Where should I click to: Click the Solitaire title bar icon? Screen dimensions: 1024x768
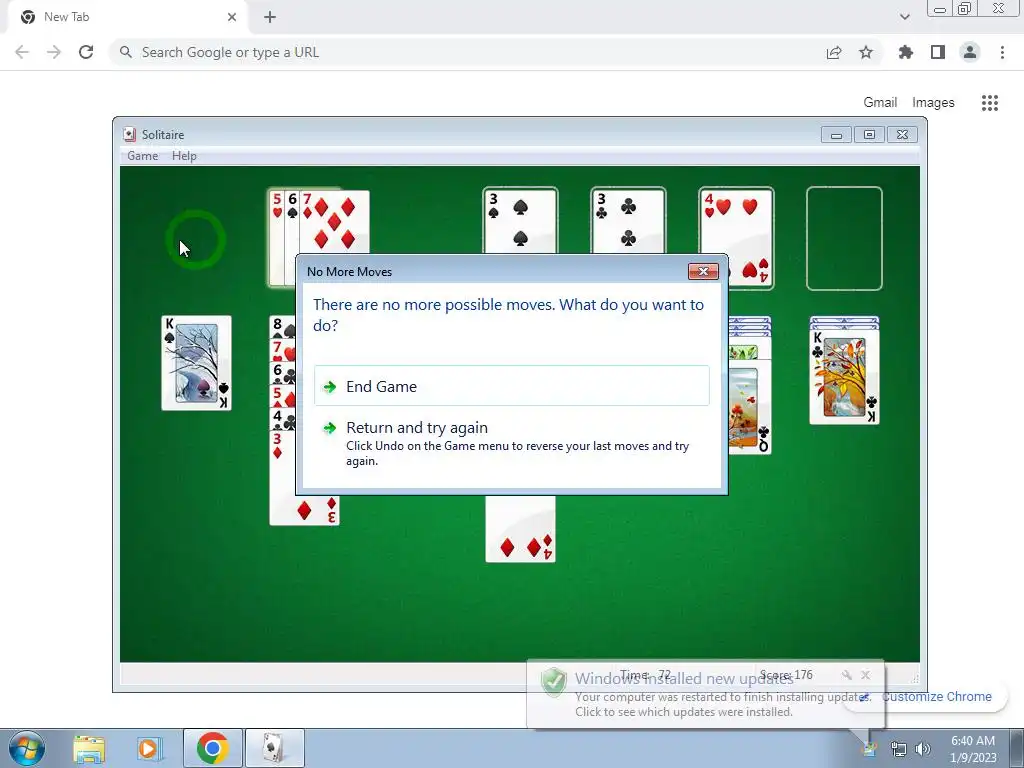coord(129,135)
